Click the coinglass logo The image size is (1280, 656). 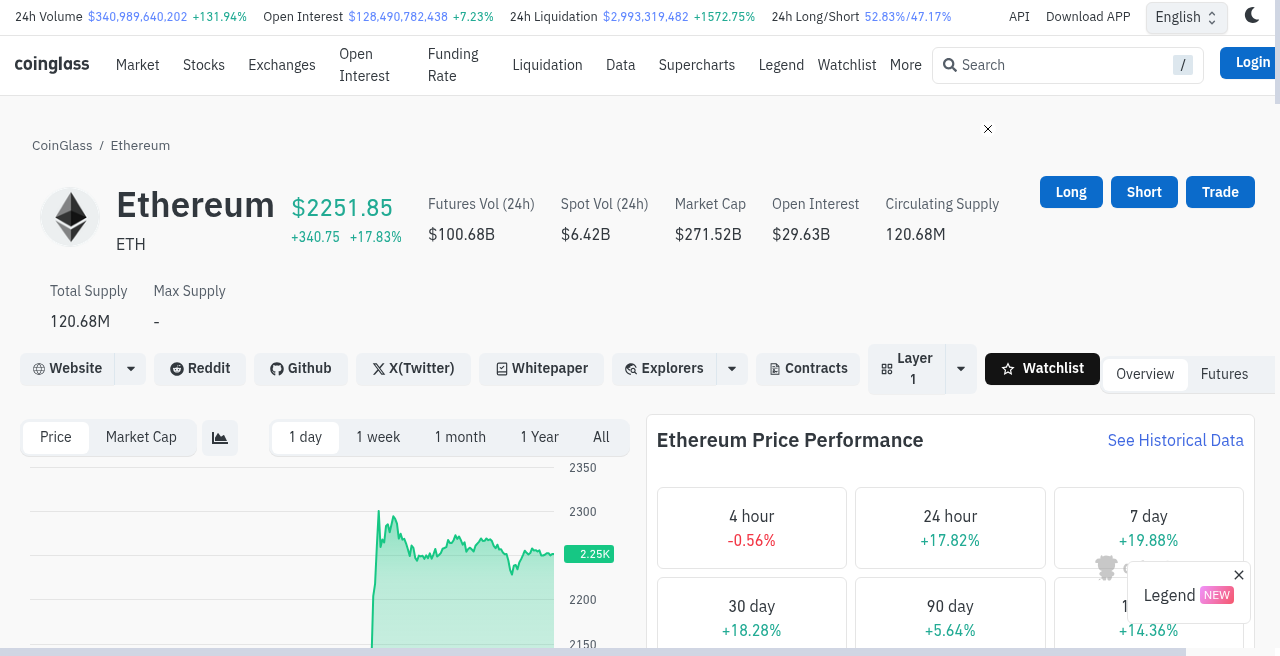click(52, 65)
